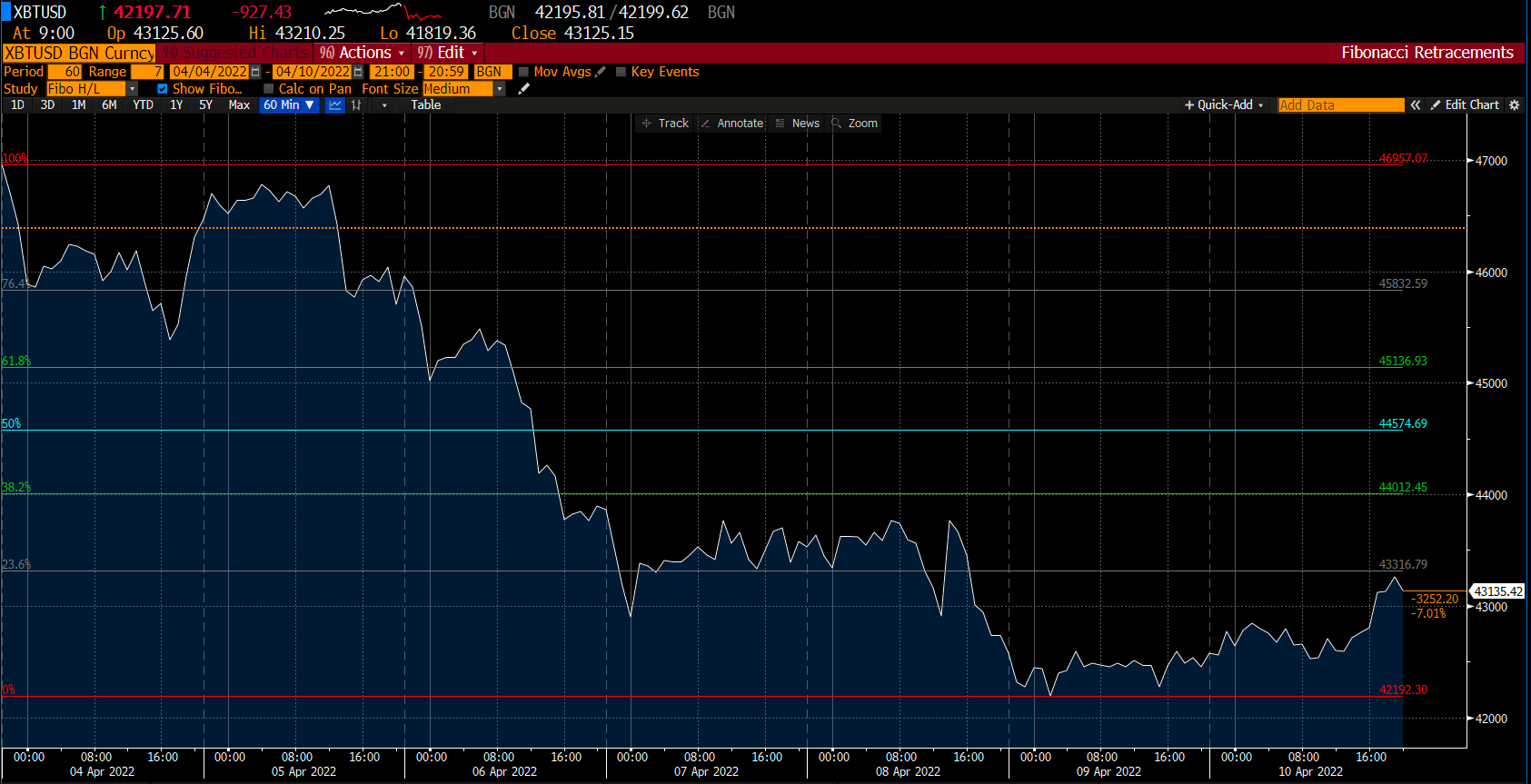Tick the Key Events checkbox
Screen dimensions: 1531x784
[621, 72]
